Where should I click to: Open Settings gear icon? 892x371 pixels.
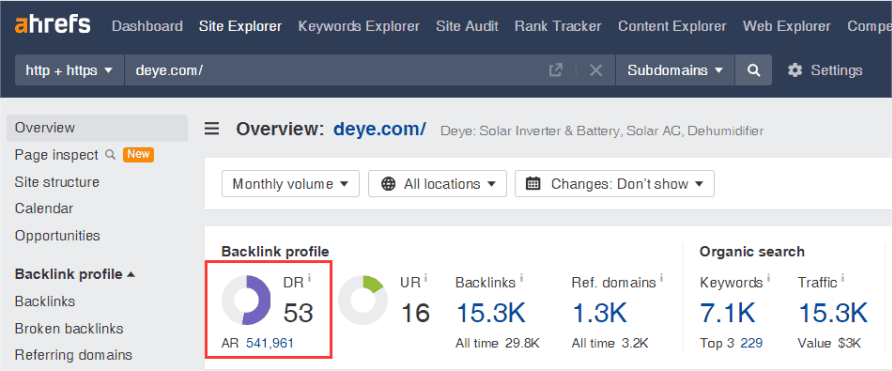pyautogui.click(x=795, y=70)
